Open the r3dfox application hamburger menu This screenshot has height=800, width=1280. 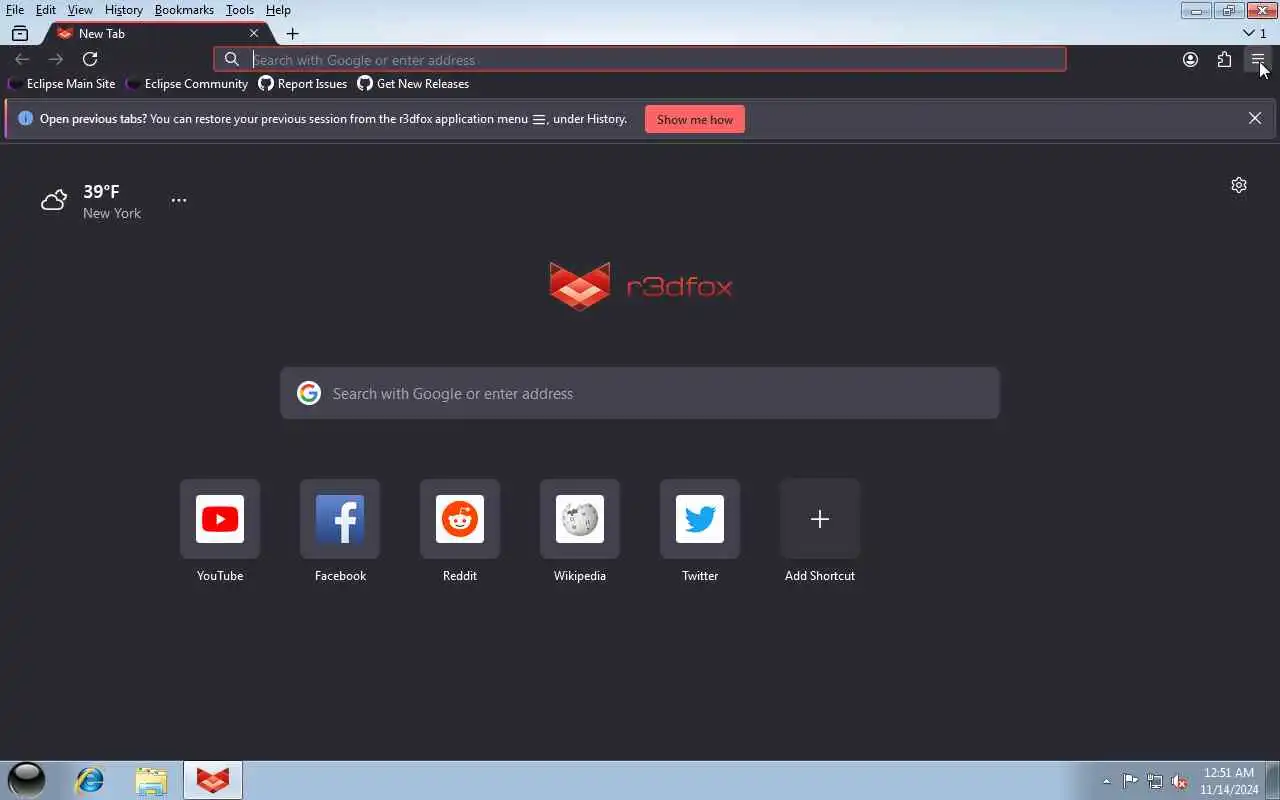coord(1257,60)
